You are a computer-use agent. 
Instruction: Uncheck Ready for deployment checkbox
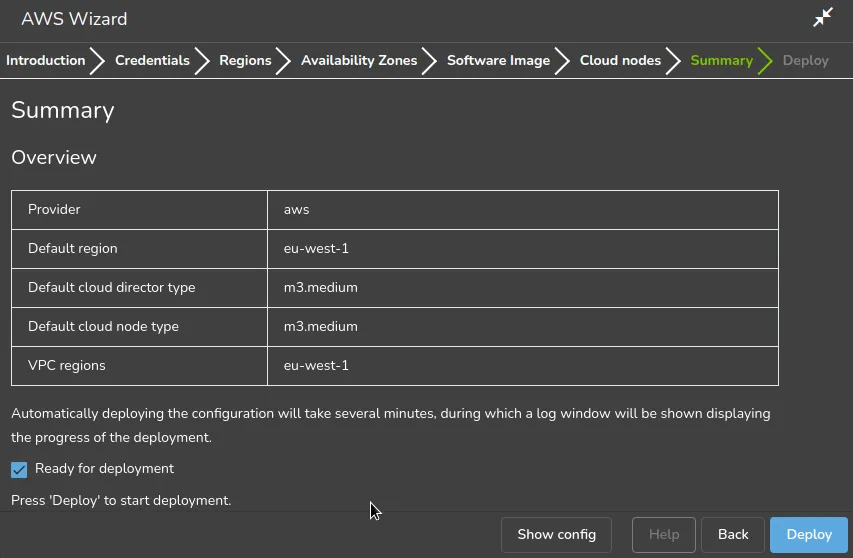(x=19, y=469)
